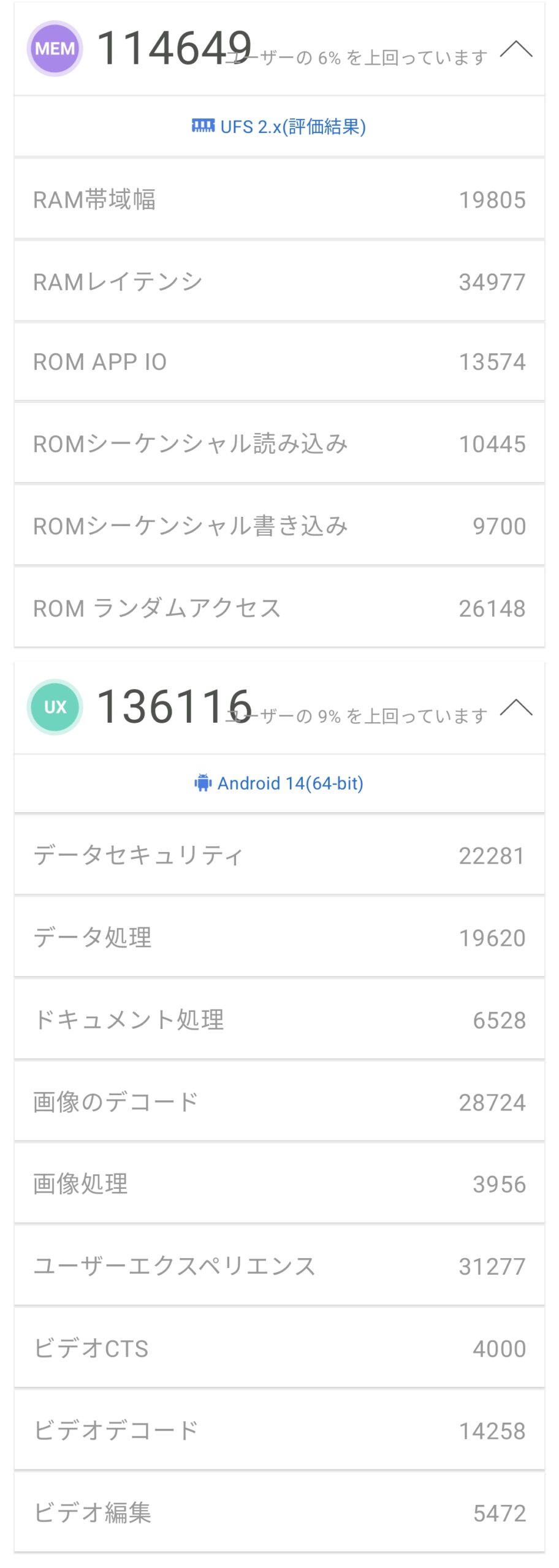
Task: Click the memory chip icon beside UFS 2.x
Action: click(203, 126)
